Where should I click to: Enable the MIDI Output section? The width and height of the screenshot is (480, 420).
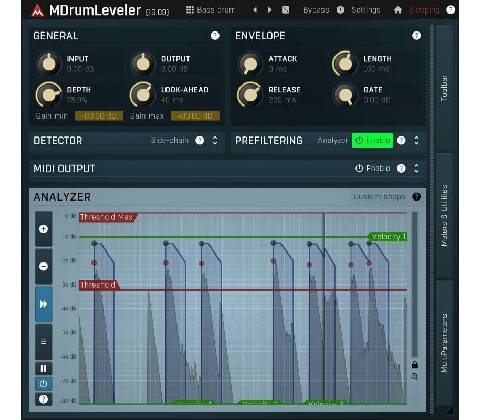(x=372, y=168)
